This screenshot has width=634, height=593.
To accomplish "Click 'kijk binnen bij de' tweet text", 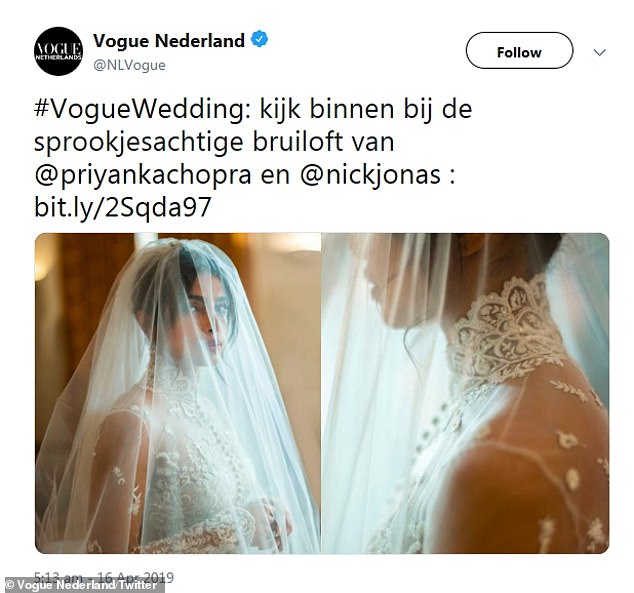I will pos(366,110).
